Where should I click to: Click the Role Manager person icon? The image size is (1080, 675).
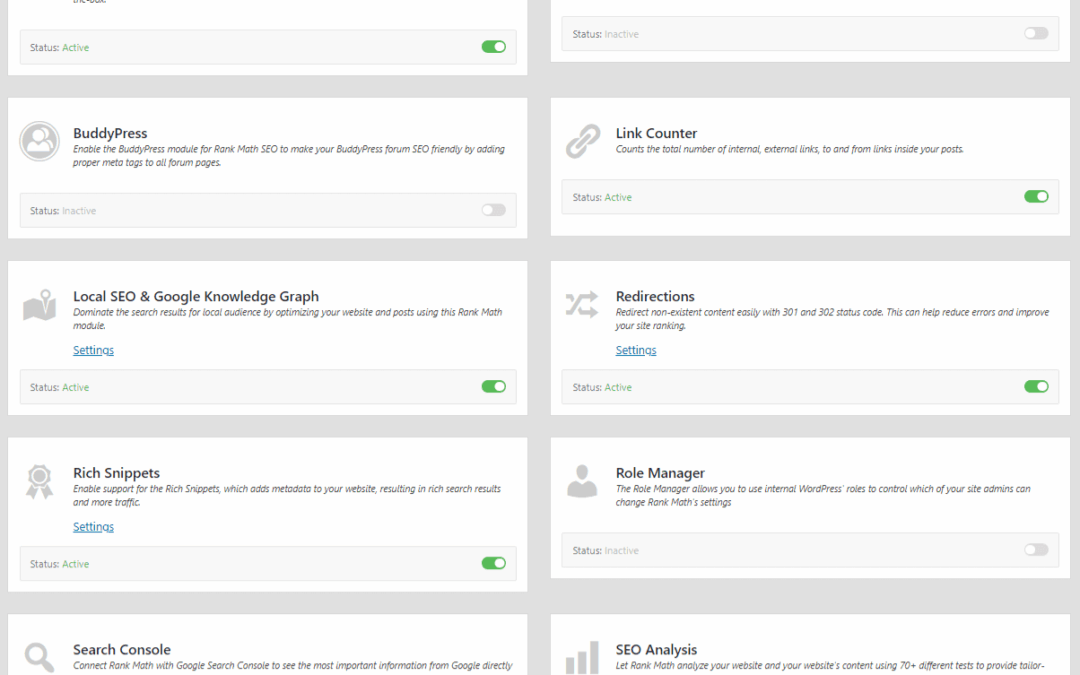pyautogui.click(x=582, y=481)
